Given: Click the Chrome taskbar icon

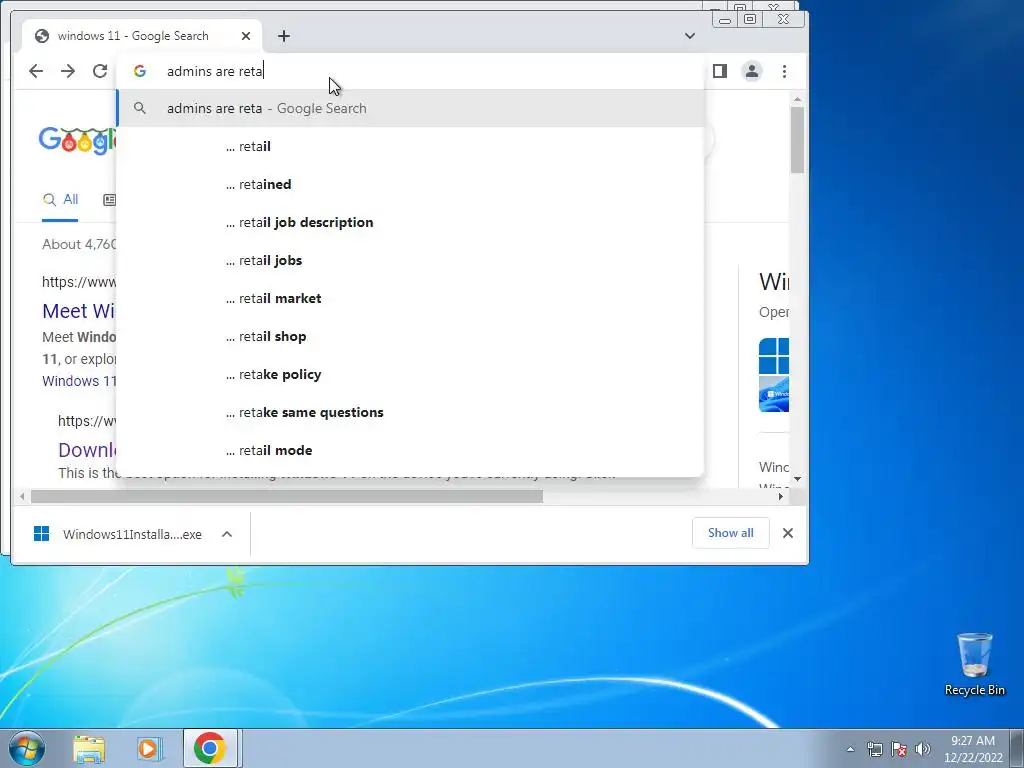Looking at the screenshot, I should tap(210, 748).
